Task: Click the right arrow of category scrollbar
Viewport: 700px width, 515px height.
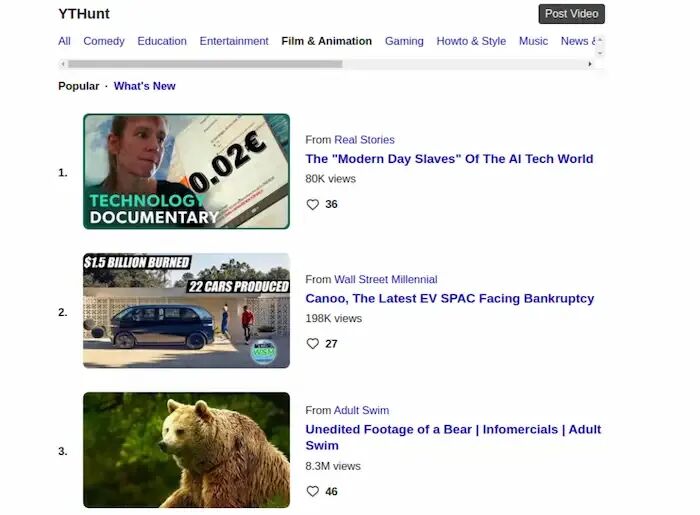Action: [590, 64]
